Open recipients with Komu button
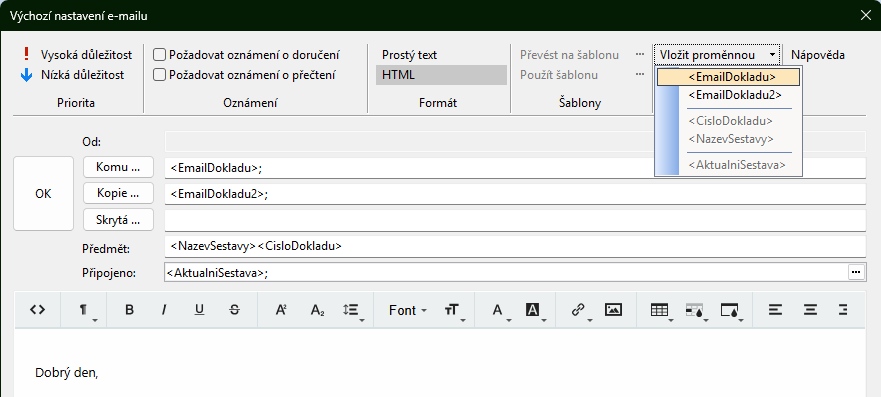881x397 pixels. pyautogui.click(x=118, y=167)
